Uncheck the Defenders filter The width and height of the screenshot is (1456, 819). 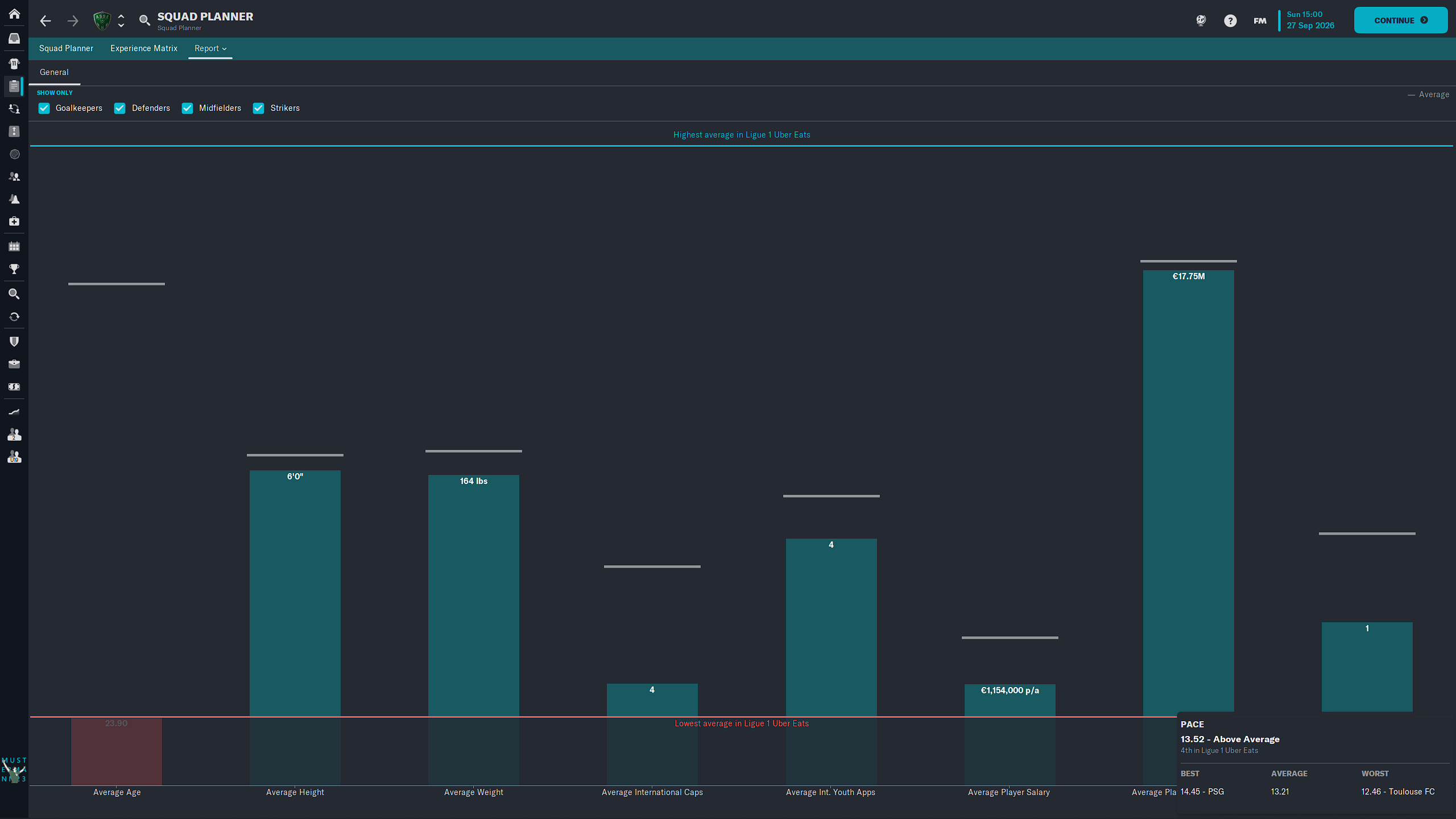point(119,108)
